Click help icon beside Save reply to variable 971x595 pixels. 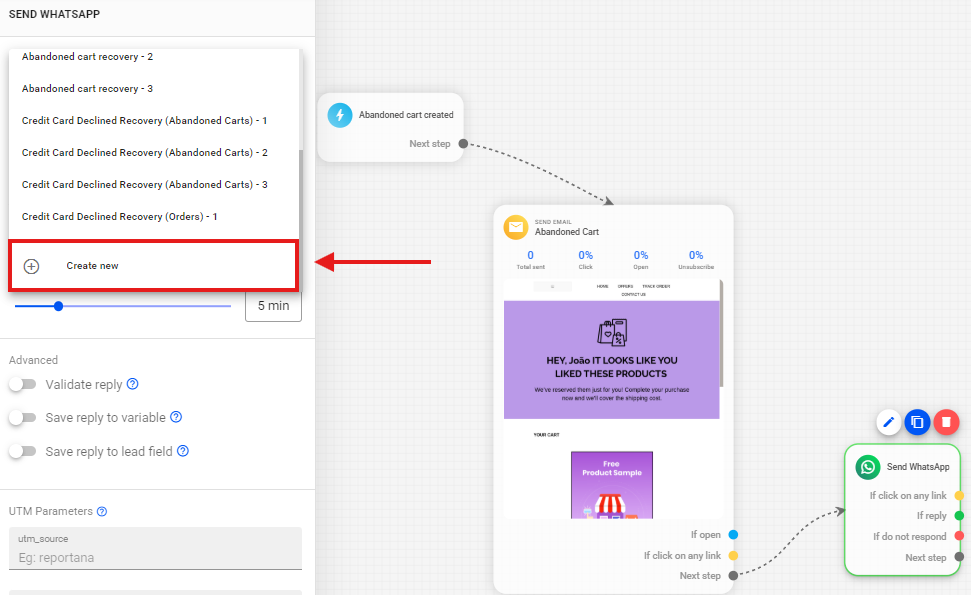[176, 417]
